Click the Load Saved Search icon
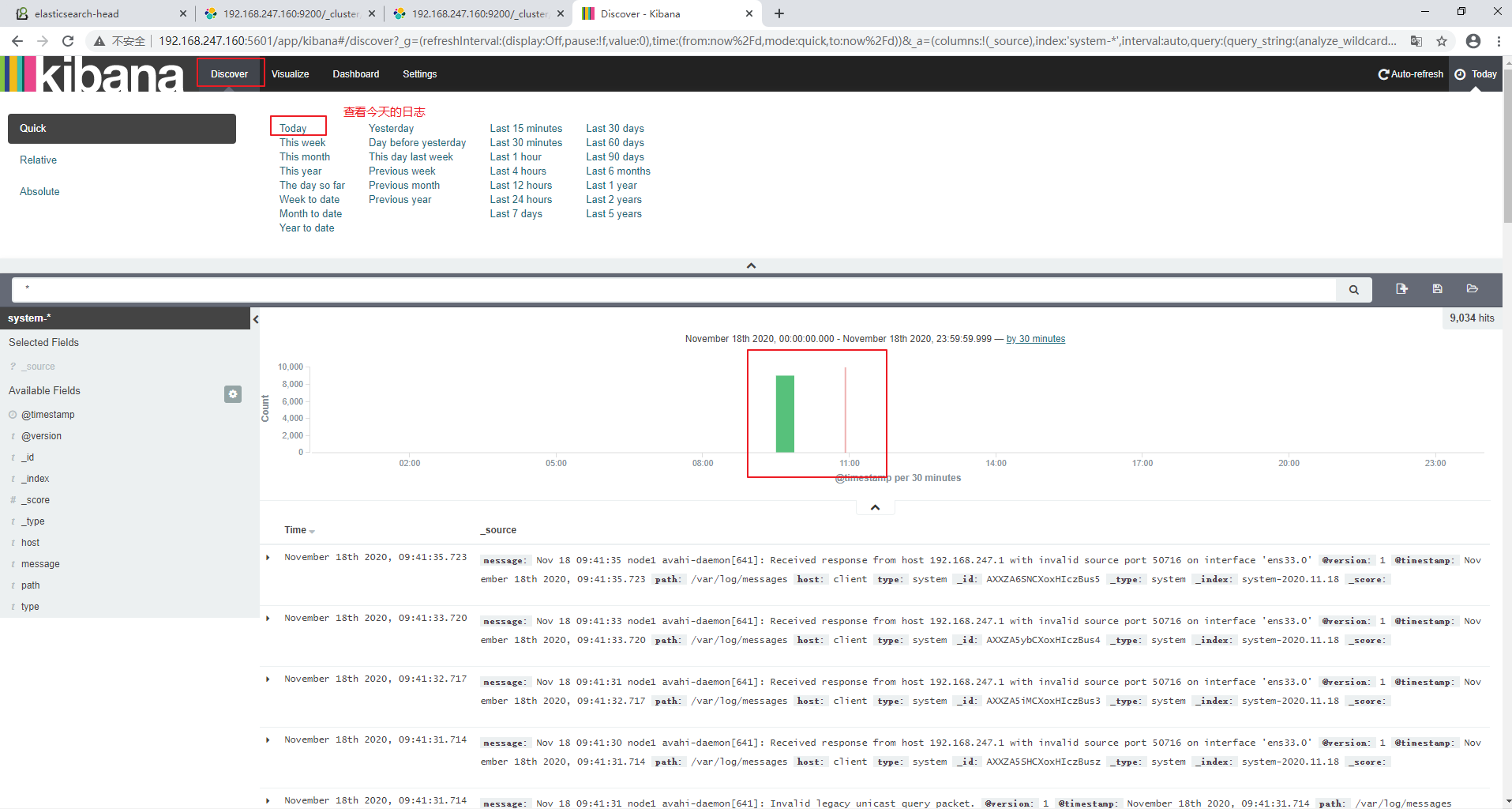 click(1472, 289)
